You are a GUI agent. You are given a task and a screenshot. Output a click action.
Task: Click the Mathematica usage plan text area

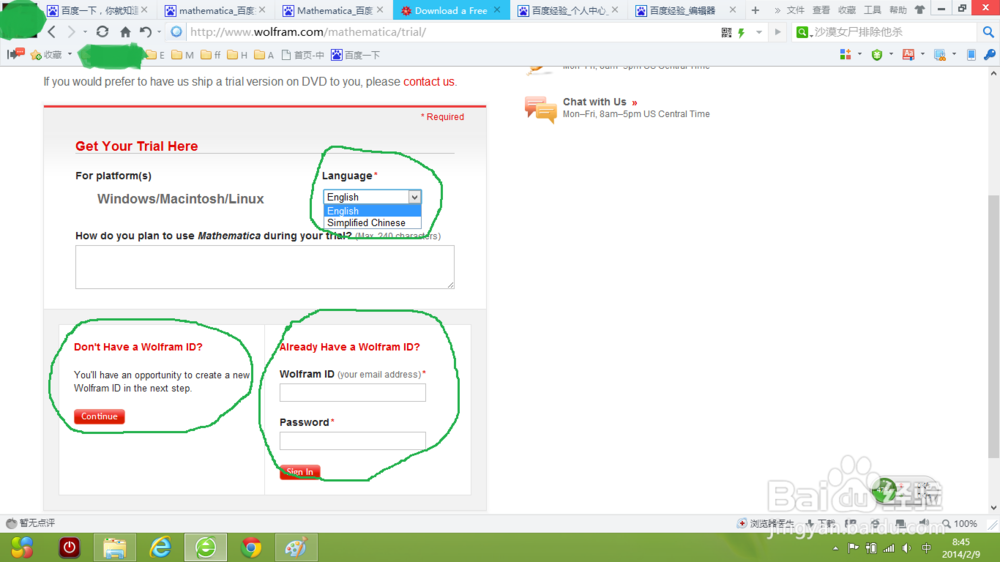pos(265,267)
